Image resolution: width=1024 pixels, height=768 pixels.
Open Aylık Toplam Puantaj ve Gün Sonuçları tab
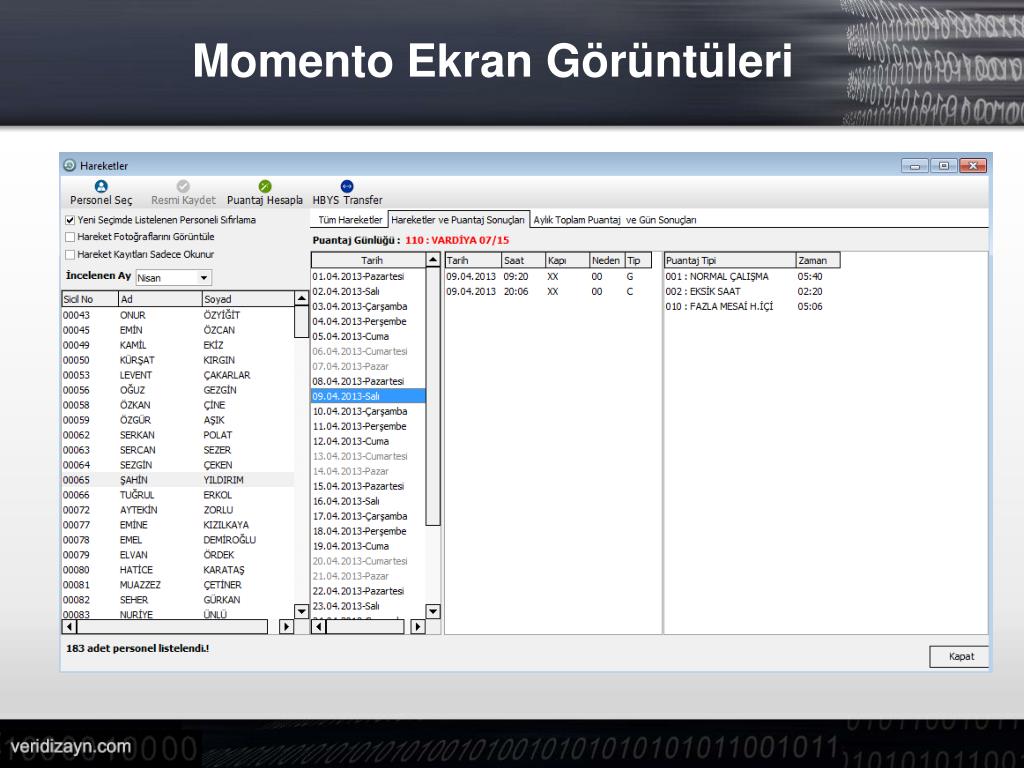point(615,220)
